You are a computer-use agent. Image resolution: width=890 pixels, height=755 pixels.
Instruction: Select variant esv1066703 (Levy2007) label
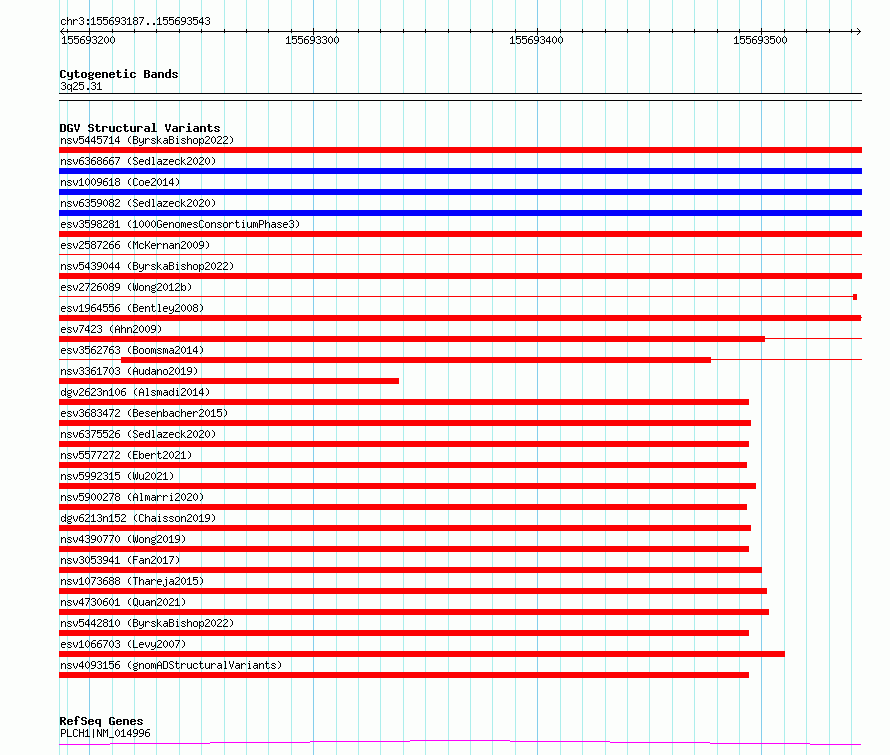click(x=123, y=644)
